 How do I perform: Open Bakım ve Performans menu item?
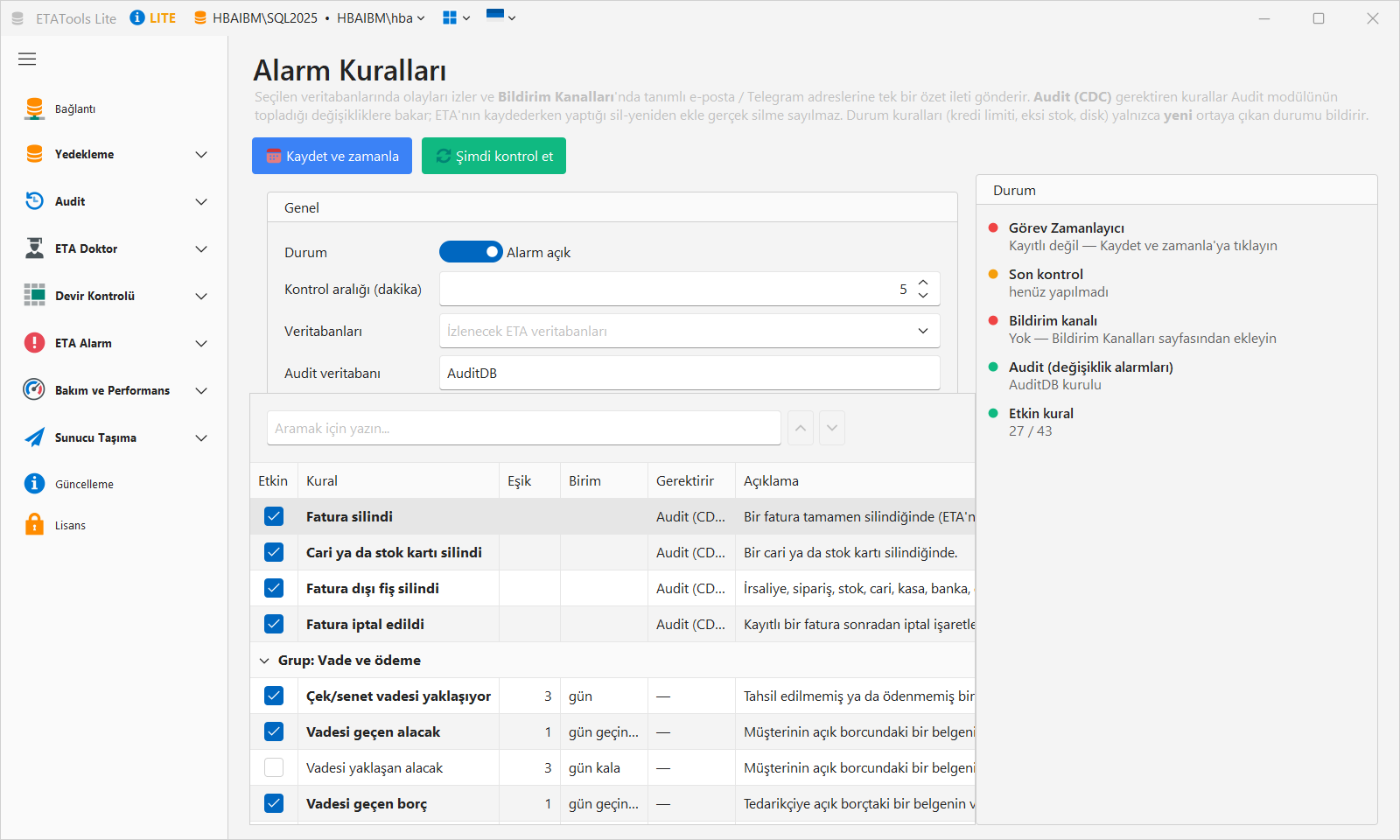[x=116, y=390]
